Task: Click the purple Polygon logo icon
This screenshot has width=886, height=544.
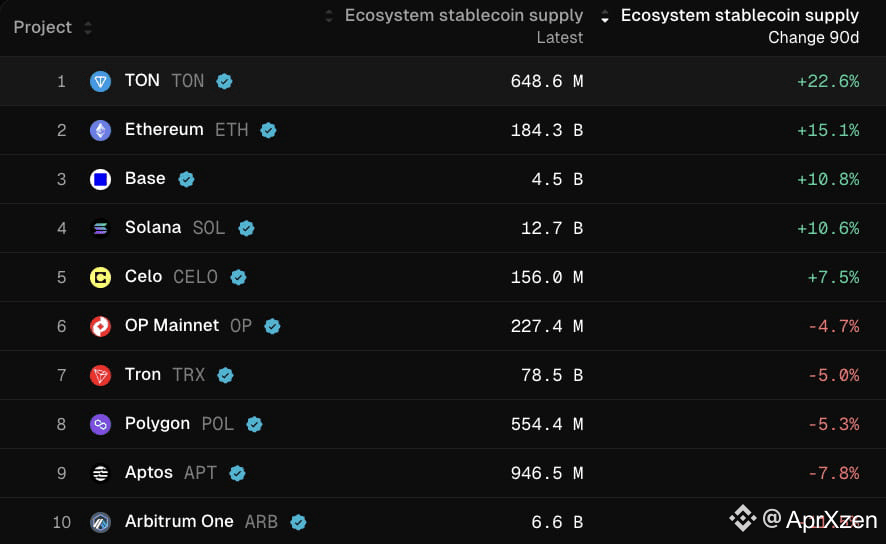Action: pyautogui.click(x=101, y=424)
